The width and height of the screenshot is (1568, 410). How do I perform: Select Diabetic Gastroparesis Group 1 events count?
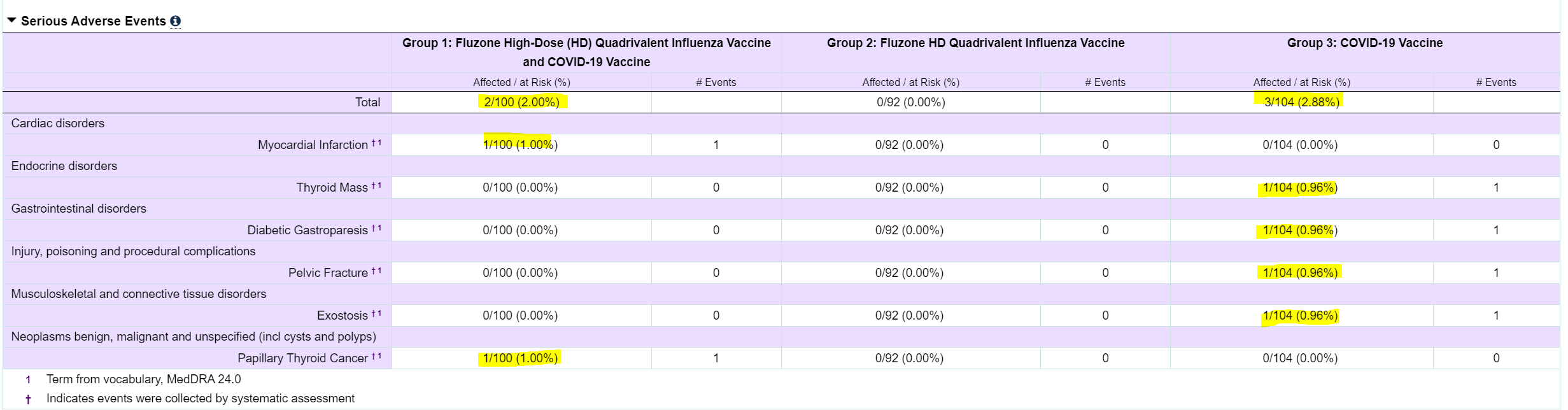pos(716,230)
